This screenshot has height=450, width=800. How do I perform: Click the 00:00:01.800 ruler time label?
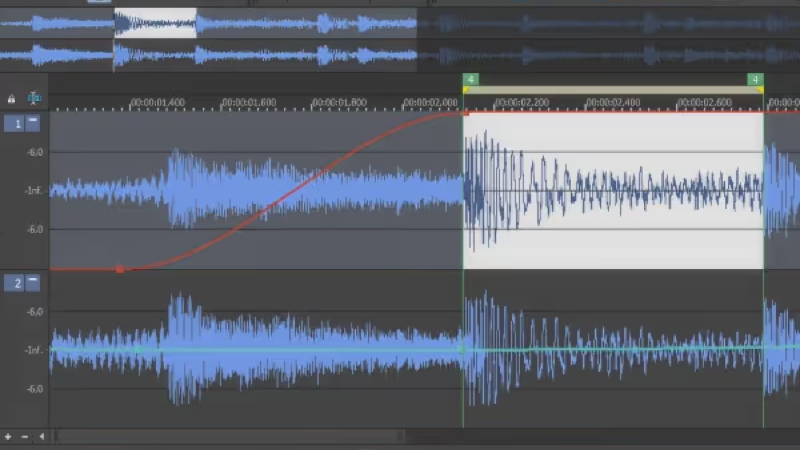pos(339,103)
